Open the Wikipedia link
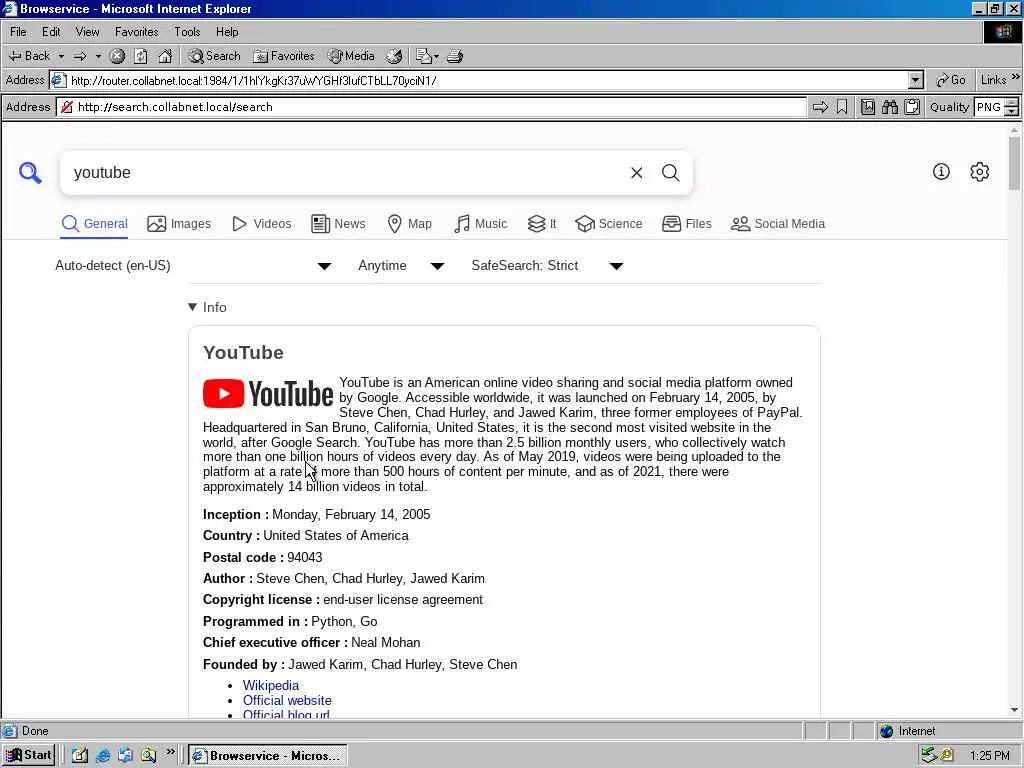 pyautogui.click(x=271, y=685)
